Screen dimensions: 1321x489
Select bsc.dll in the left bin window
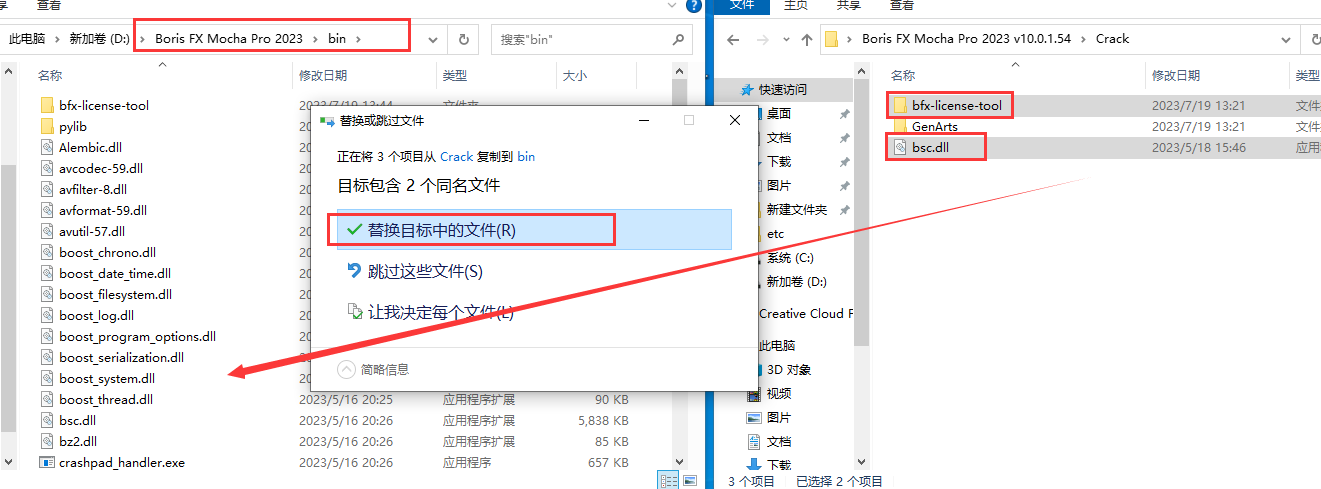click(77, 420)
